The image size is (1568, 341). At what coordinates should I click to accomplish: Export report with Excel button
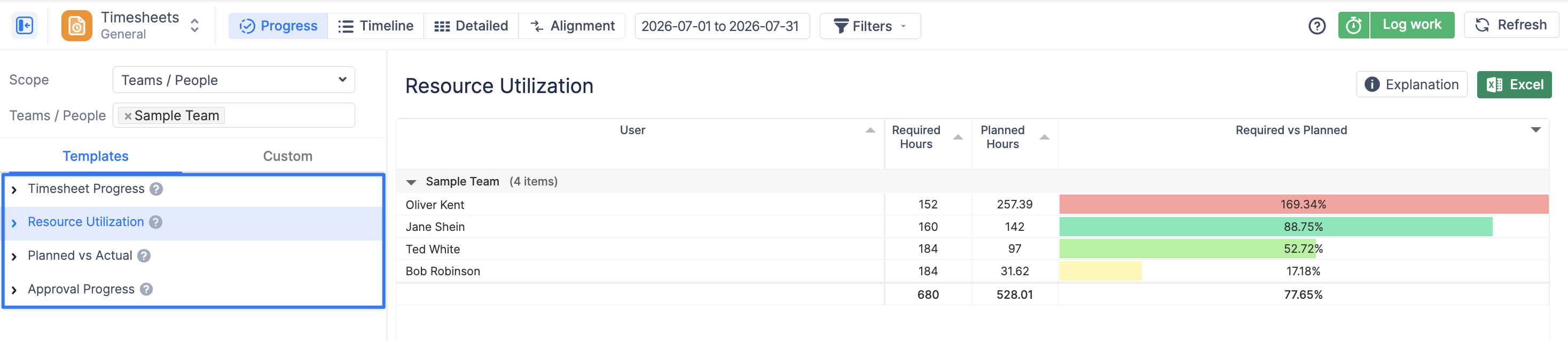tap(1514, 84)
